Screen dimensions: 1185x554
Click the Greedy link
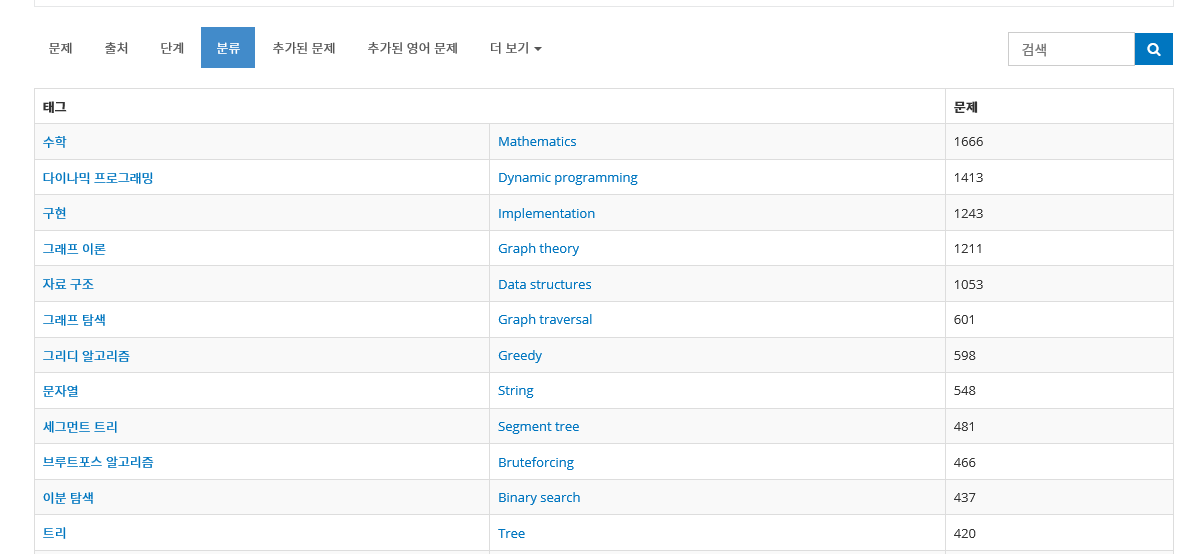tap(519, 355)
